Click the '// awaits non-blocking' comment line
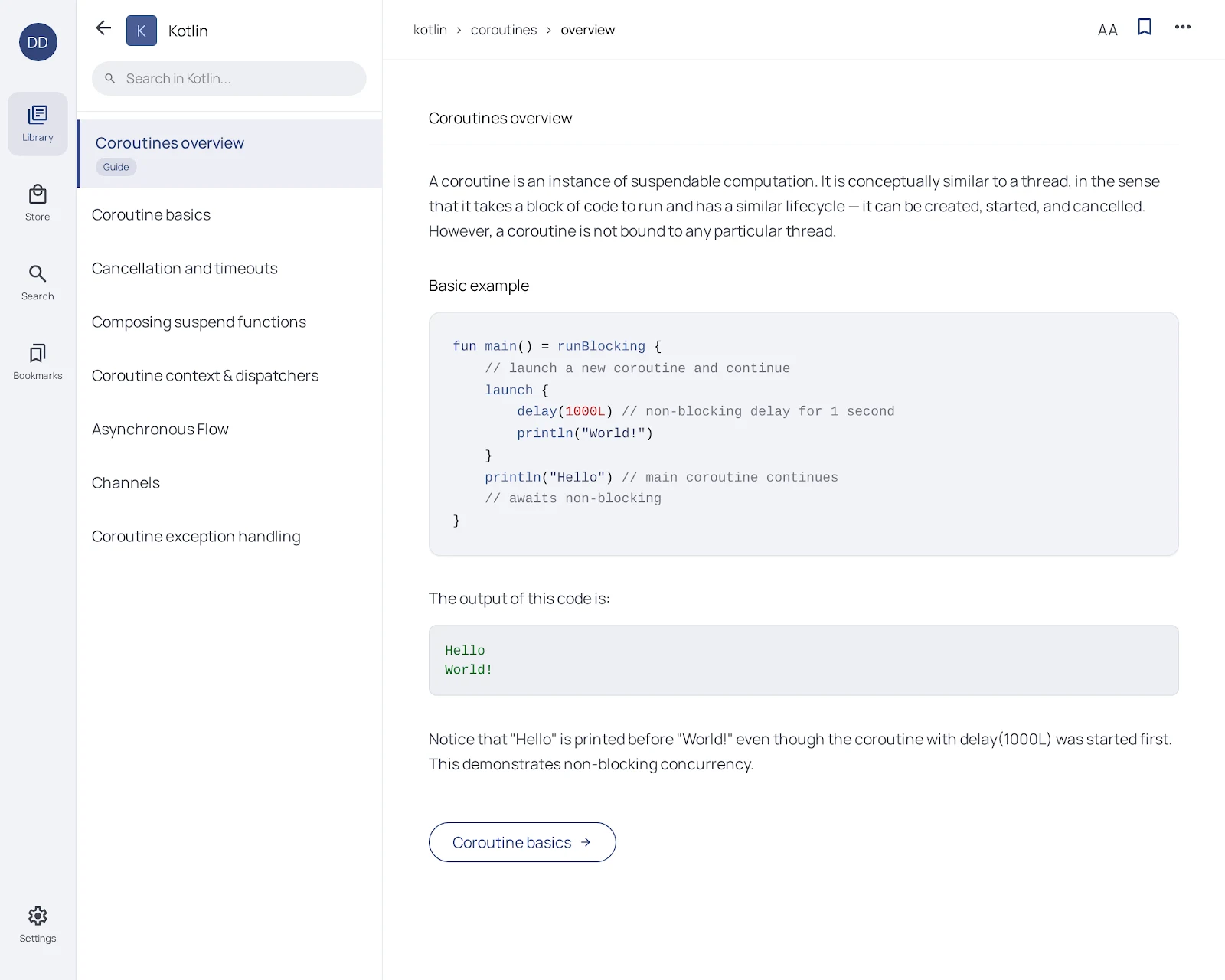The height and width of the screenshot is (980, 1225). [573, 498]
